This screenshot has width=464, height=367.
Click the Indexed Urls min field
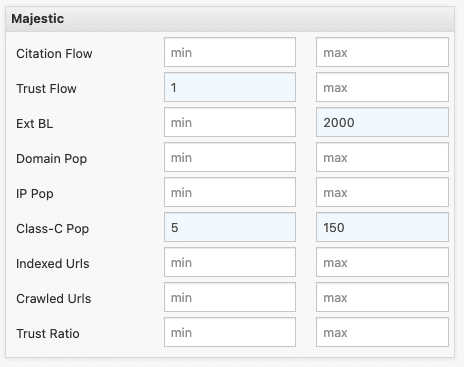point(230,262)
